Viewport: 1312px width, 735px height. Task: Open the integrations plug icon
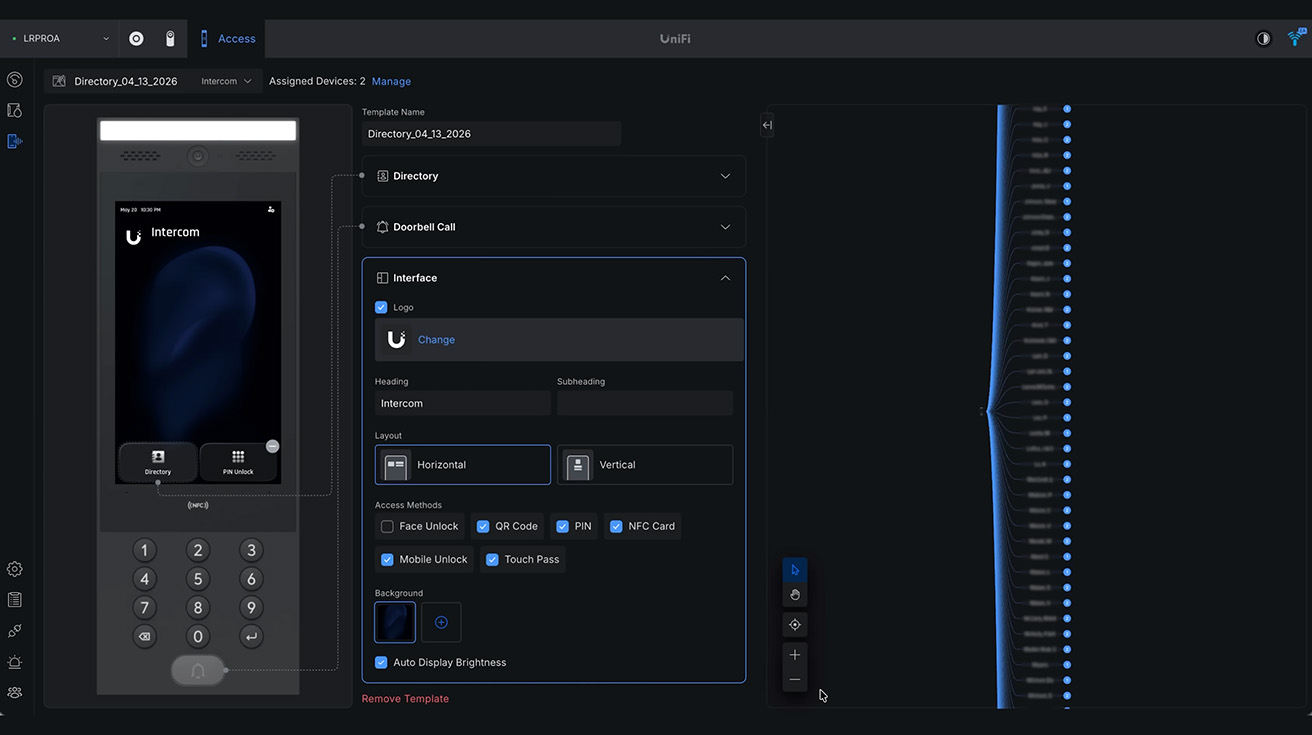[14, 631]
